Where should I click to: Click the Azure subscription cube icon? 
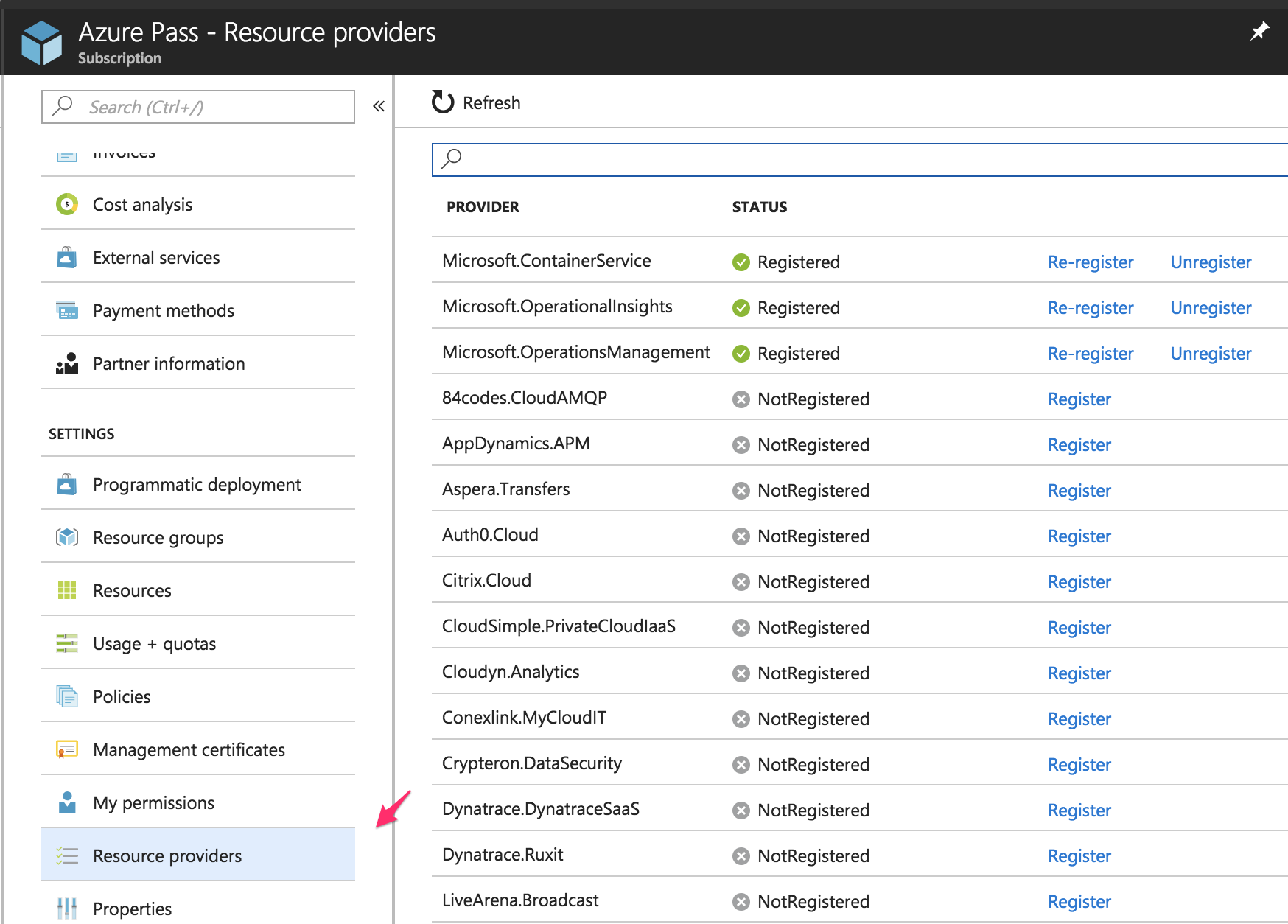42,43
